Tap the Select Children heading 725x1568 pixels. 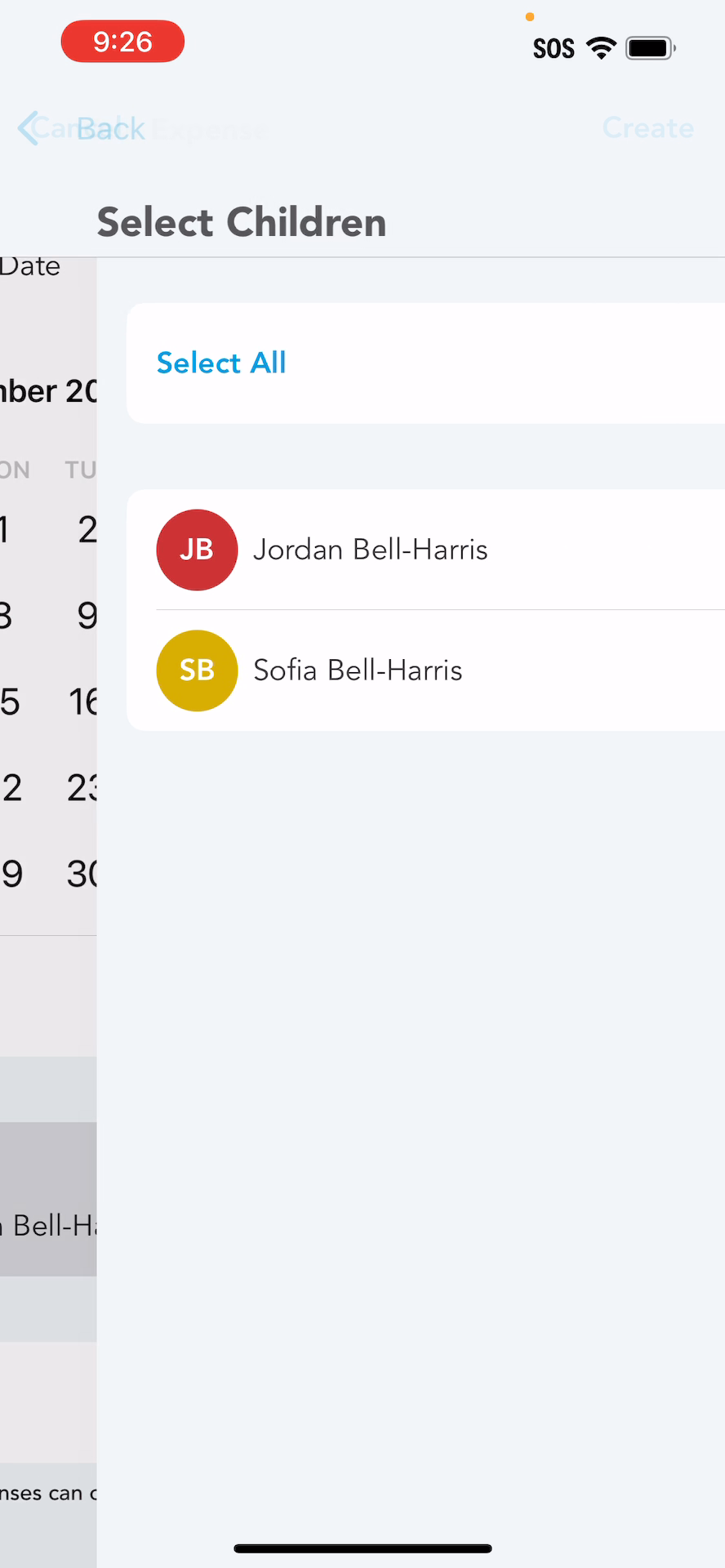(242, 222)
